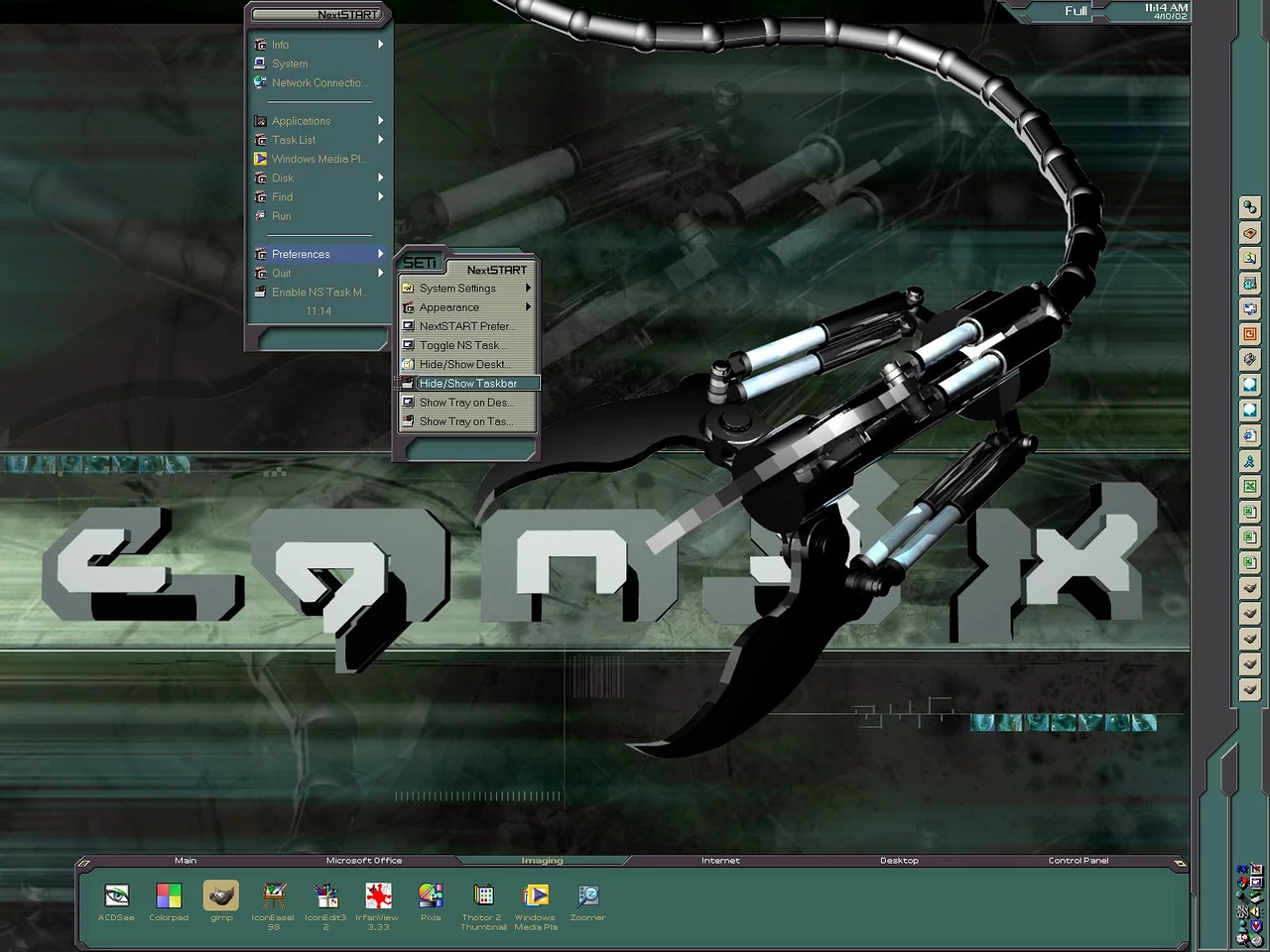Click Hide/Show Taskbar menu entry
This screenshot has width=1270, height=952.
click(x=467, y=384)
